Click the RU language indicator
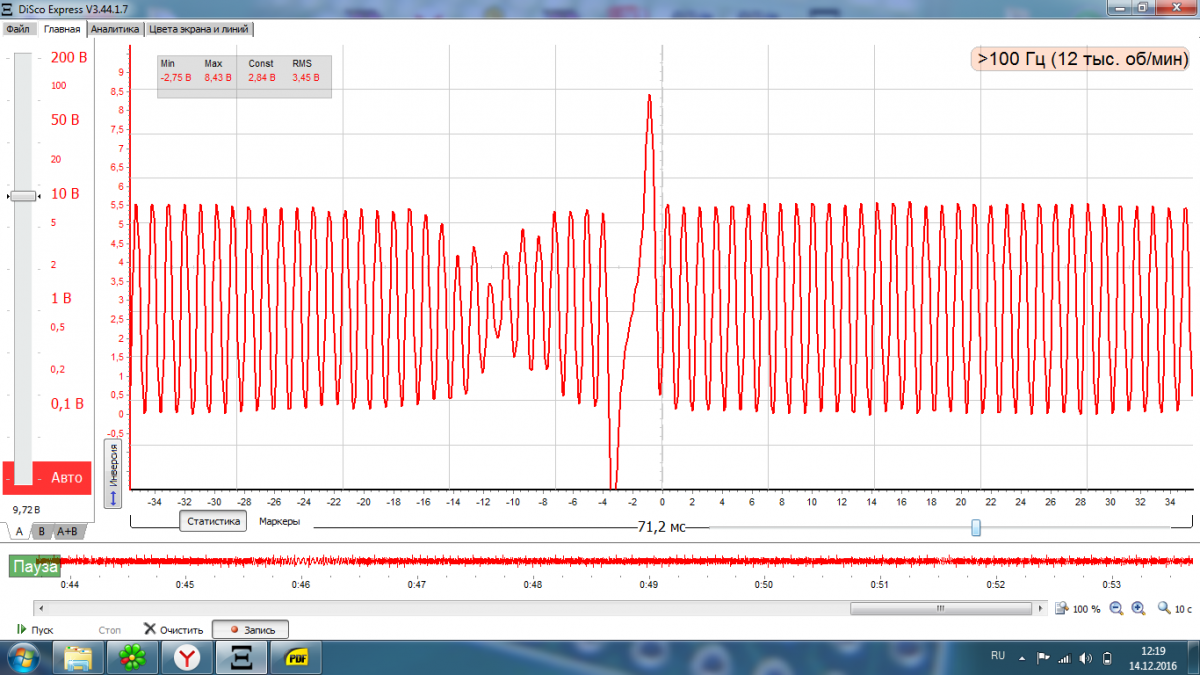 coord(998,655)
